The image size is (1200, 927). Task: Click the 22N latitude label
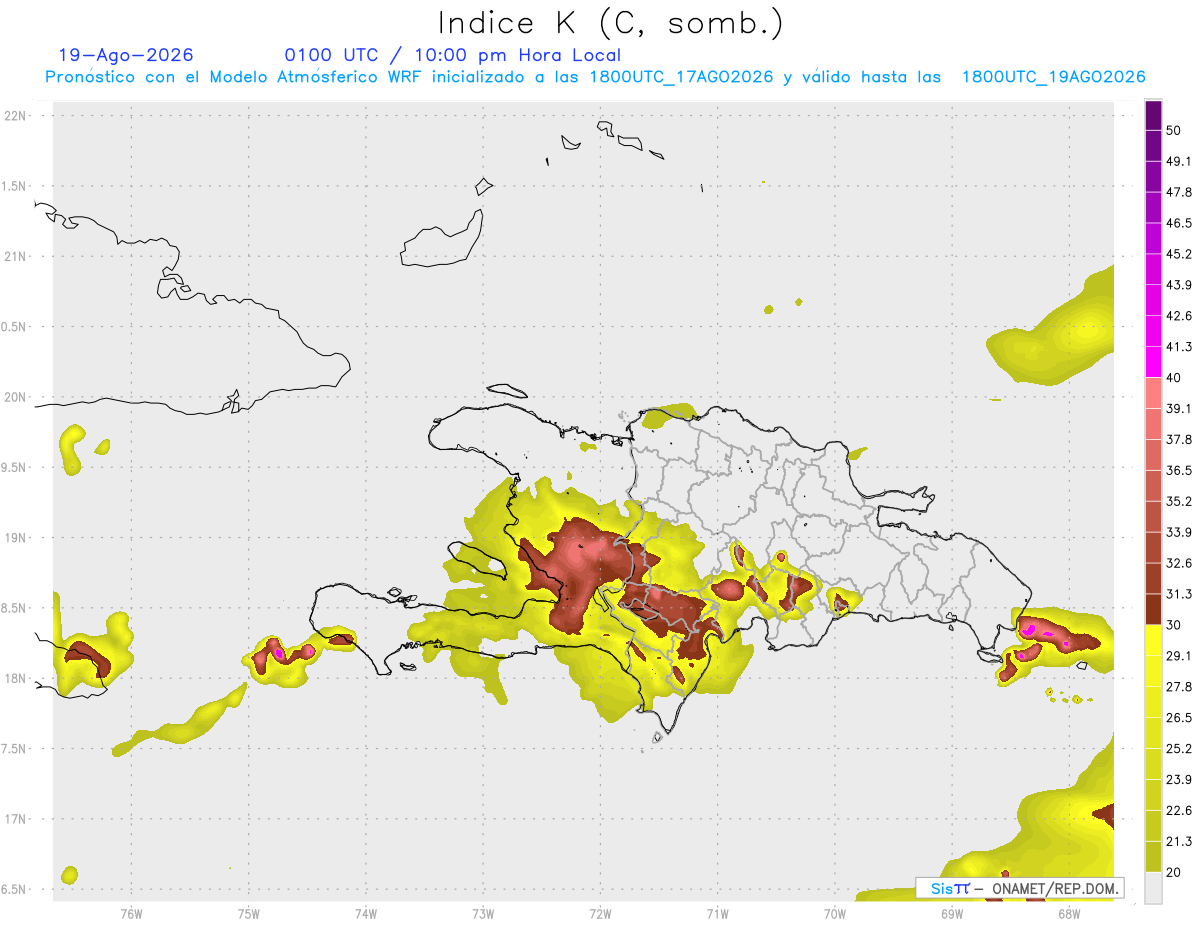pos(15,115)
